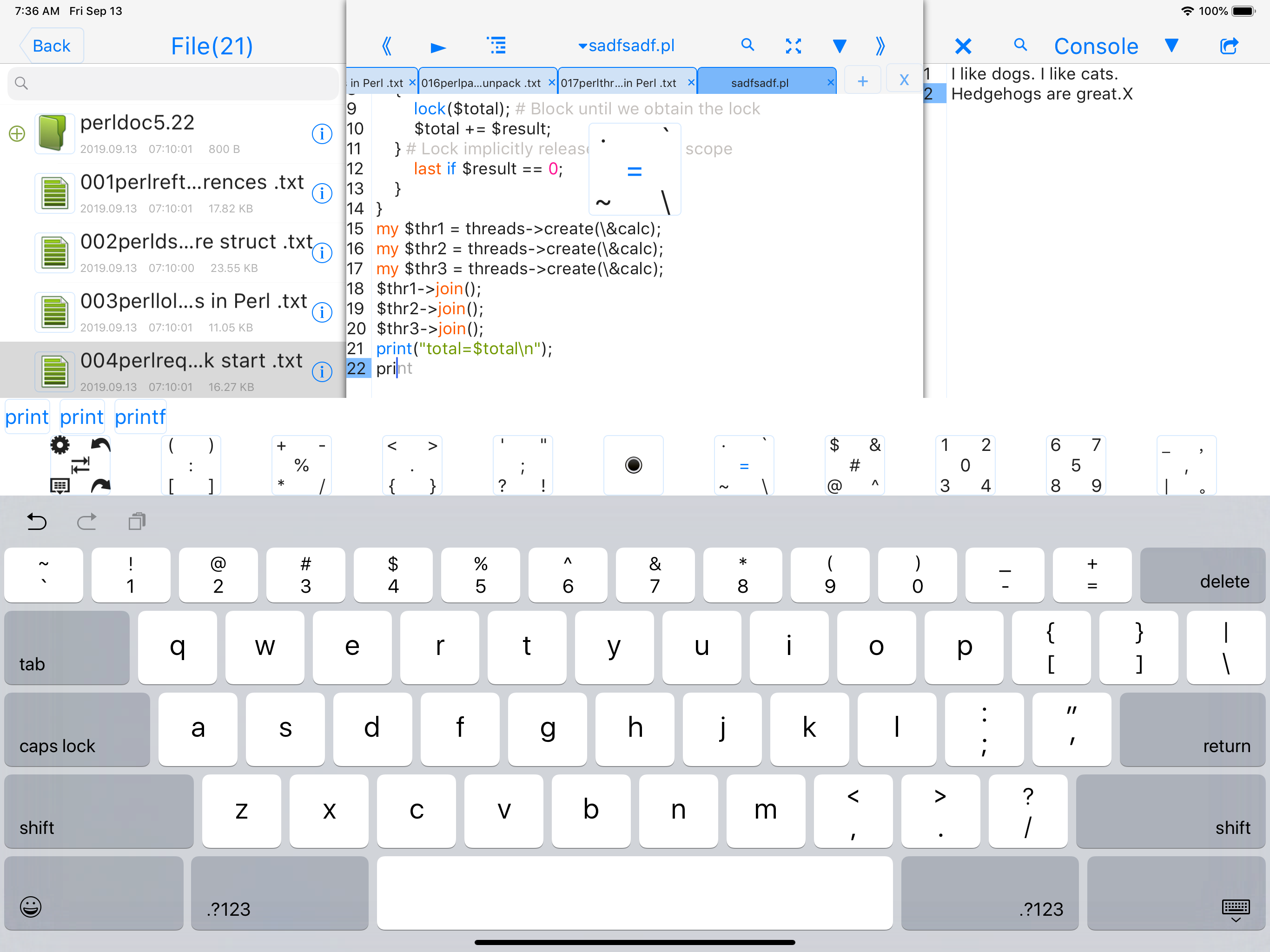The height and width of the screenshot is (952, 1270).
Task: Tap keyboard undo arrow icon
Action: coord(37,522)
